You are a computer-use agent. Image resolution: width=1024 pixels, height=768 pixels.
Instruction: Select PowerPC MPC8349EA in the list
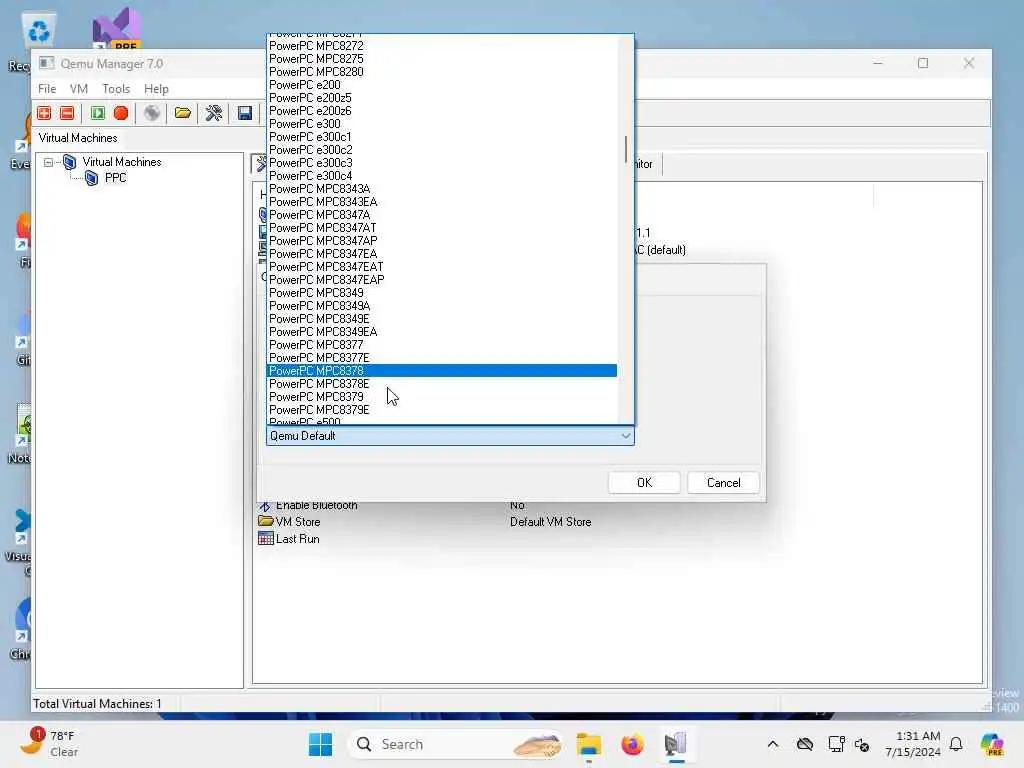pos(442,332)
